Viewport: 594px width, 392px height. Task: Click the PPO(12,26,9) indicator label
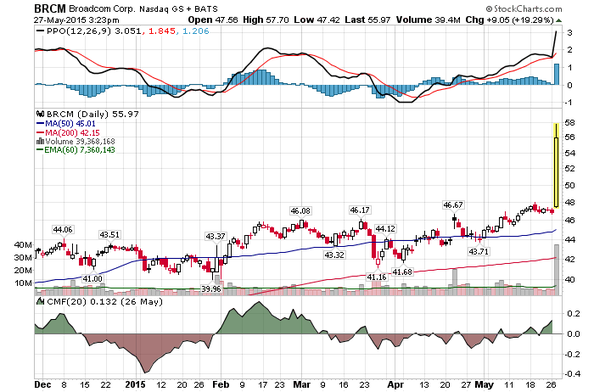(x=79, y=31)
